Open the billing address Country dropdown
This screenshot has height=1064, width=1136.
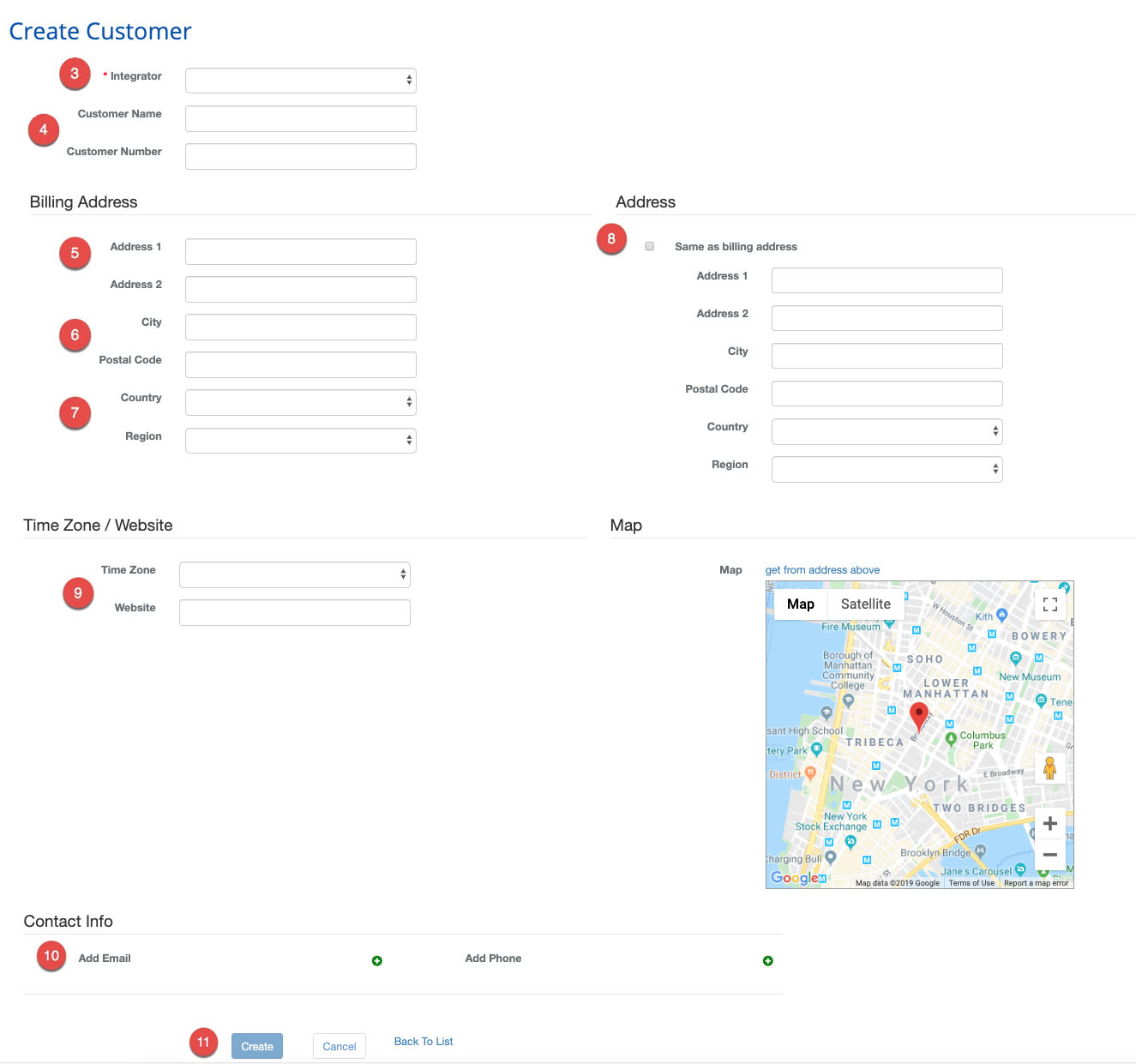pos(299,402)
